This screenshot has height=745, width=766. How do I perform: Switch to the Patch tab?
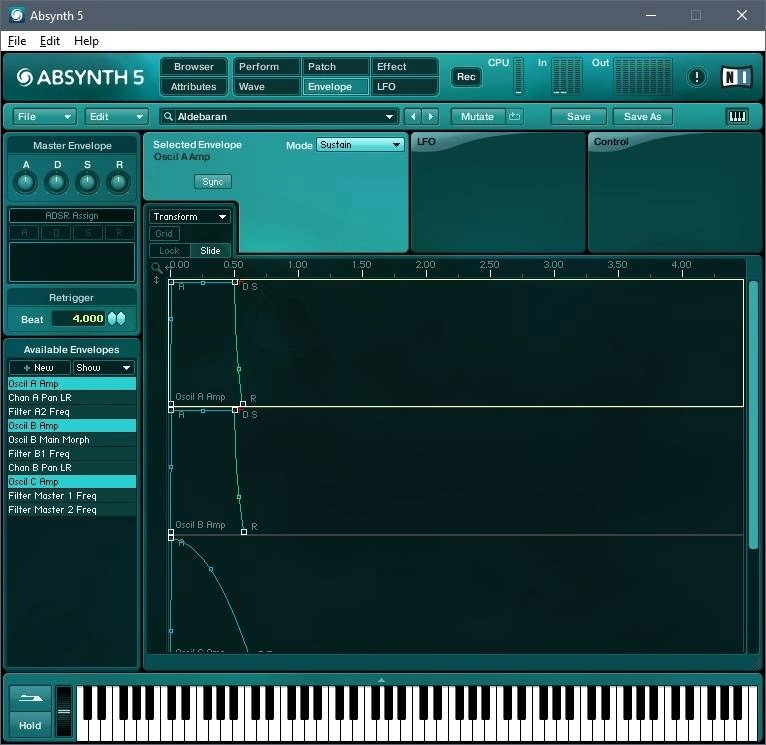pos(336,66)
